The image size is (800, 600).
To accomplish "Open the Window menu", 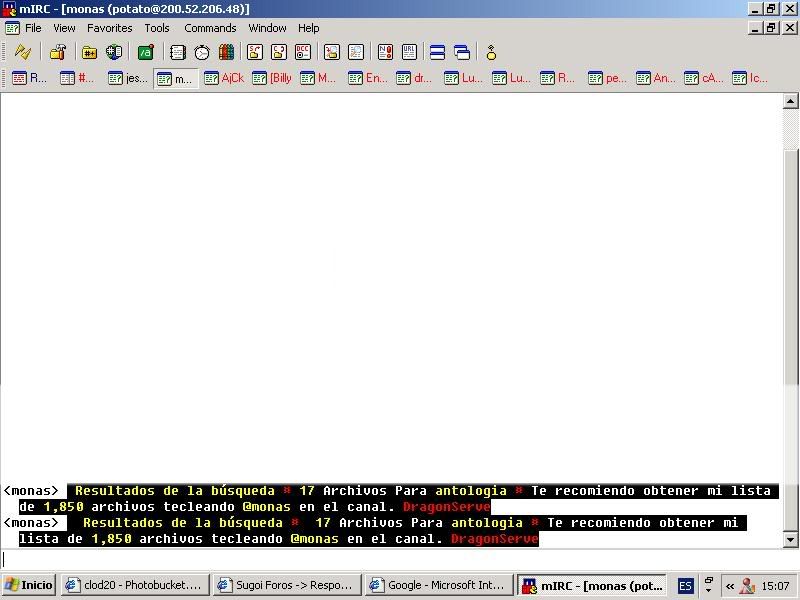I will (267, 28).
